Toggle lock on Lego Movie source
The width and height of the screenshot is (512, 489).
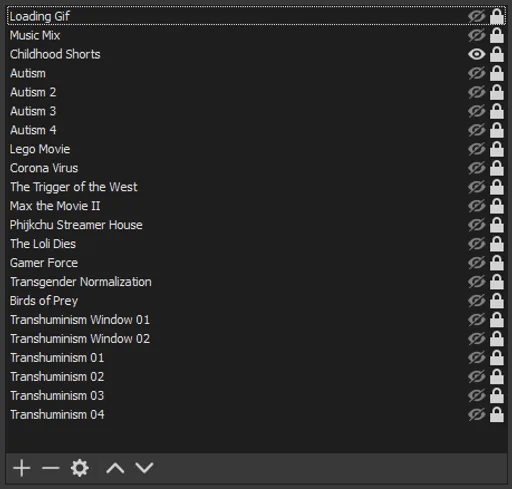coord(497,149)
